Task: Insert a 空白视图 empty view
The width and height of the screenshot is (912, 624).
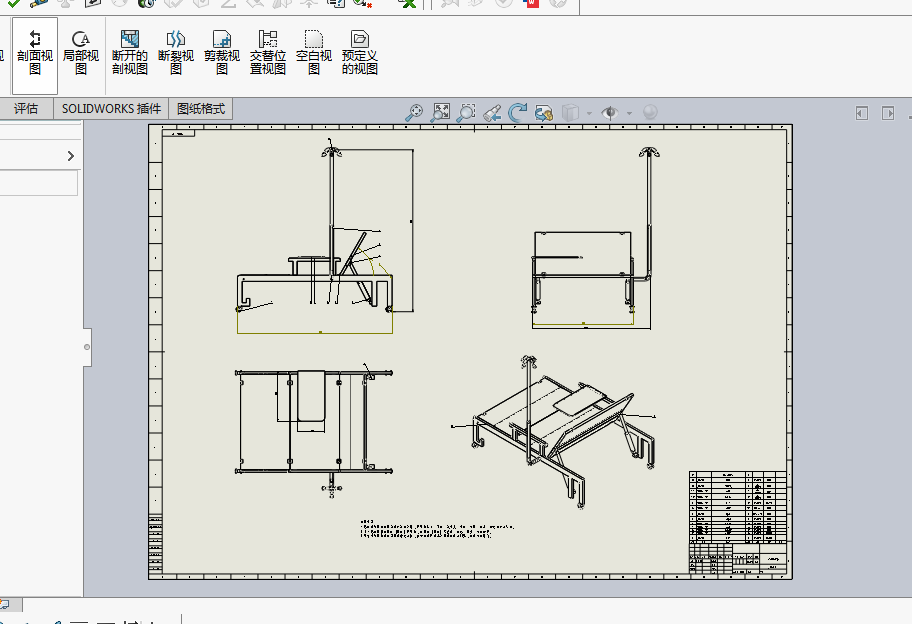Action: (314, 54)
